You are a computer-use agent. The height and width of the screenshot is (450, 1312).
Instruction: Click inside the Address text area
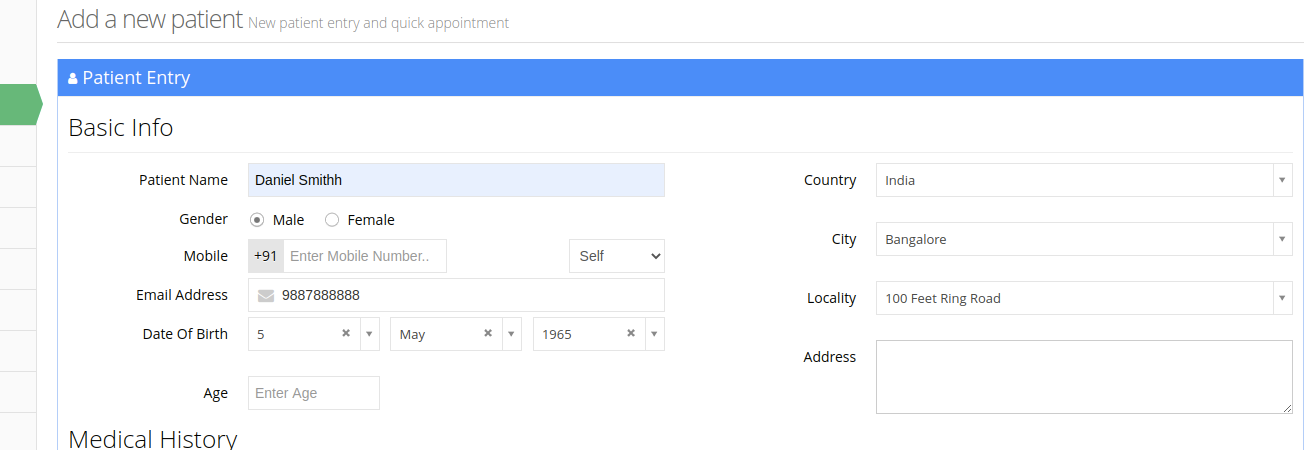(x=1084, y=377)
